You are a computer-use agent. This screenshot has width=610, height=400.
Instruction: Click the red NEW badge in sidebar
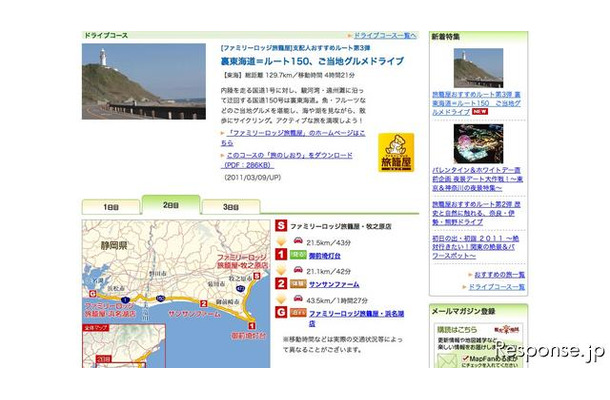point(480,112)
